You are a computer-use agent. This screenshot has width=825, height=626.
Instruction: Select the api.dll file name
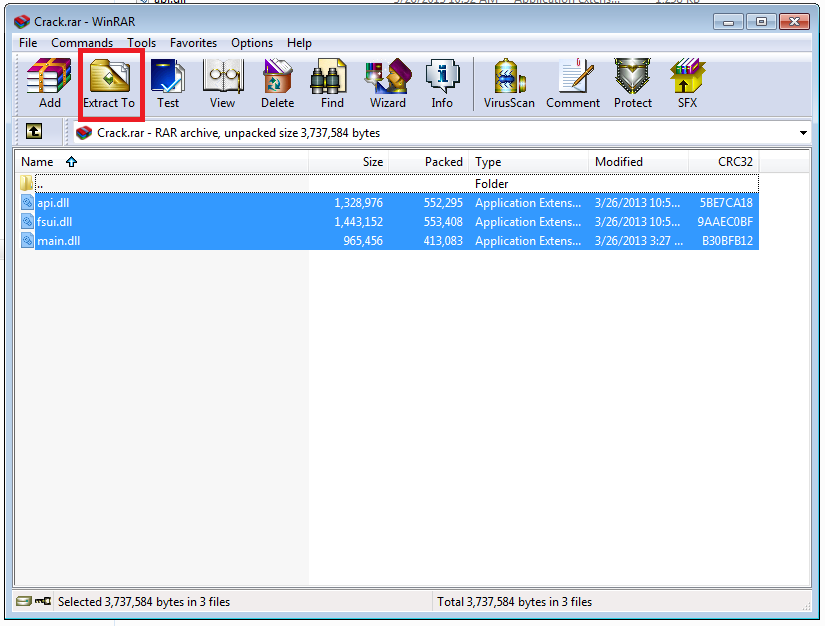point(53,203)
